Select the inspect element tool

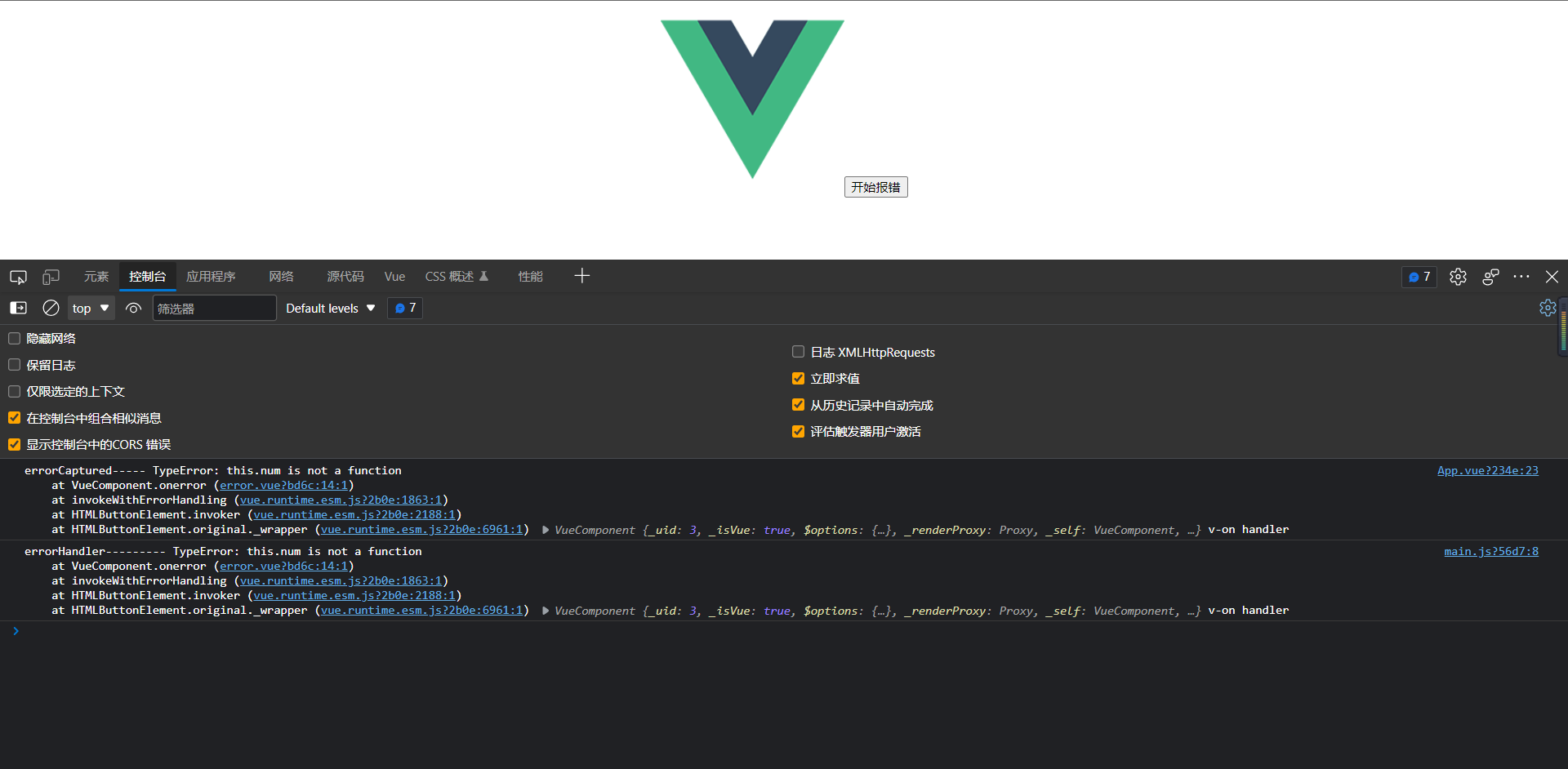(17, 277)
